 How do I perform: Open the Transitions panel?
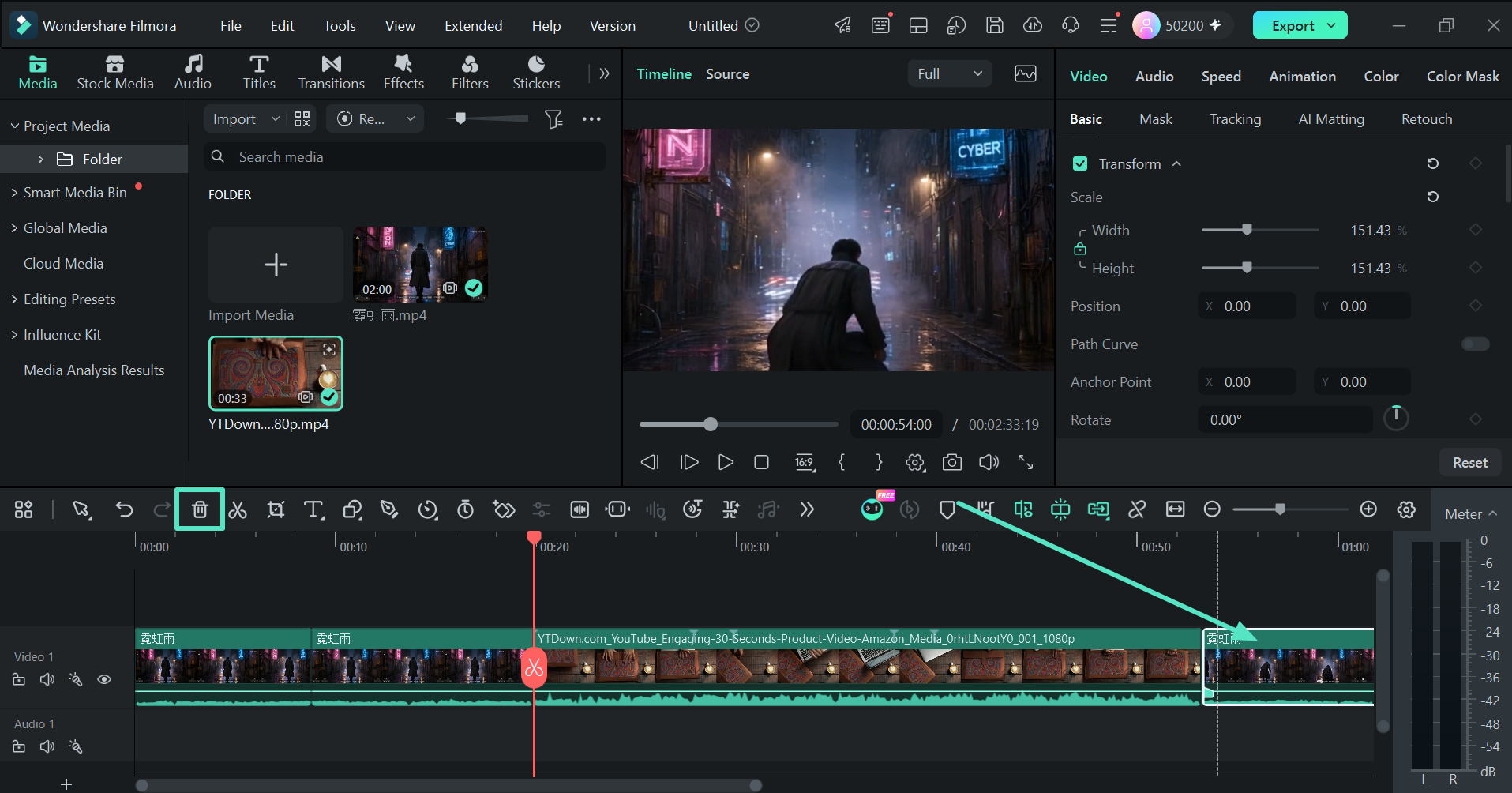pos(332,73)
